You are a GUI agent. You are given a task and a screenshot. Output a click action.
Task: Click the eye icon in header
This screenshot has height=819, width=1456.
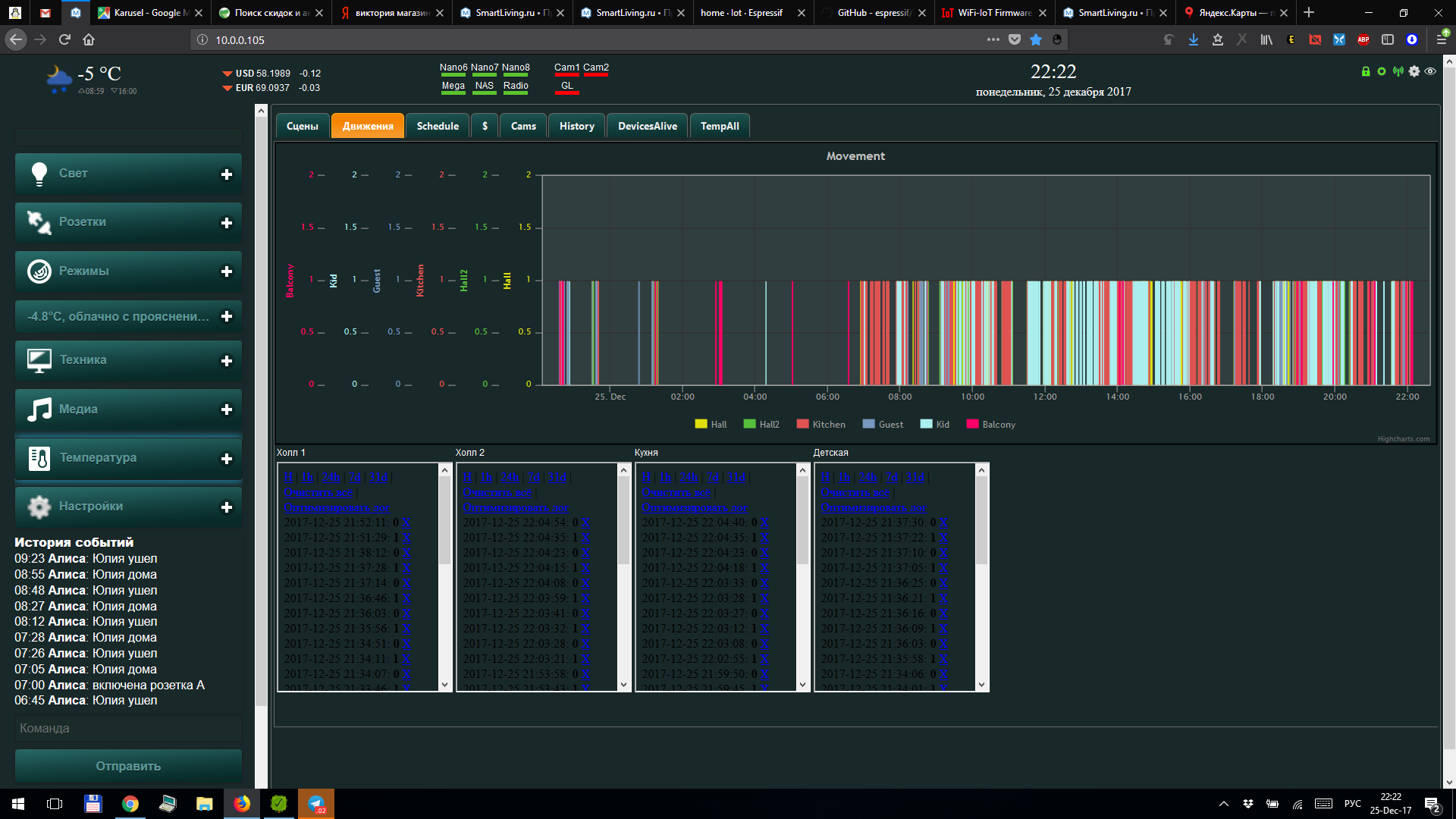coord(1430,71)
